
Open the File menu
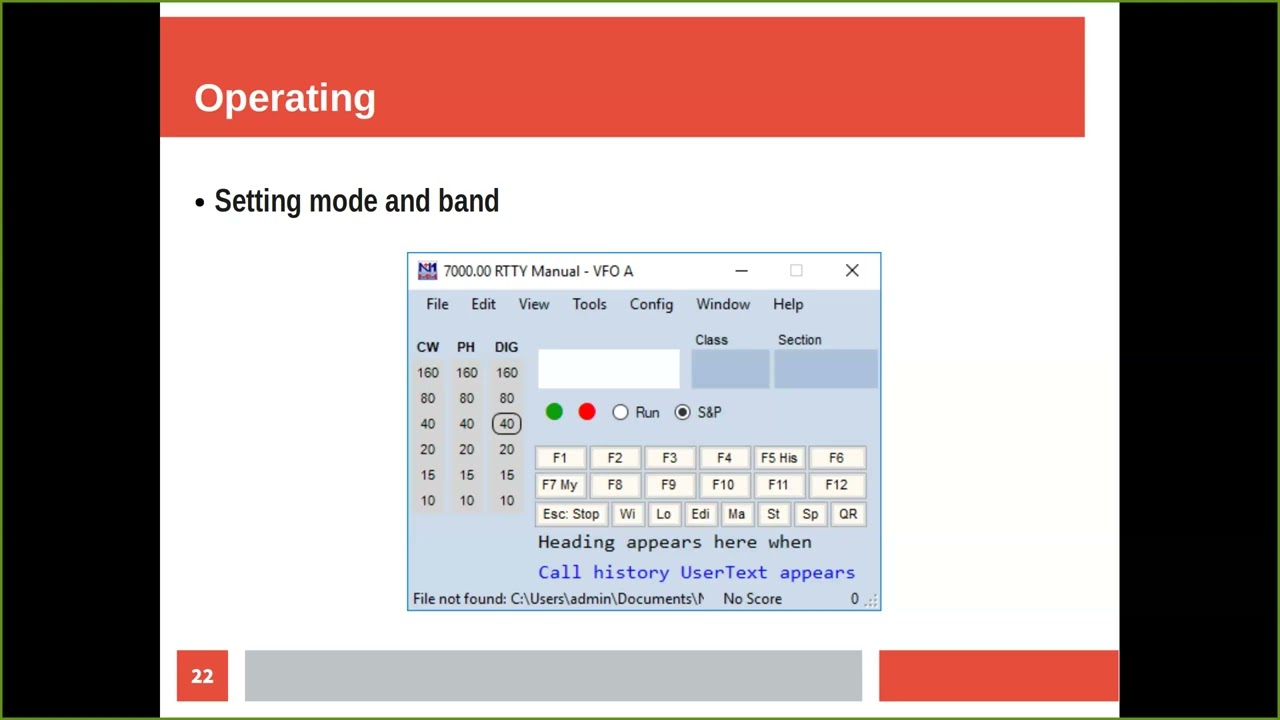pos(437,304)
